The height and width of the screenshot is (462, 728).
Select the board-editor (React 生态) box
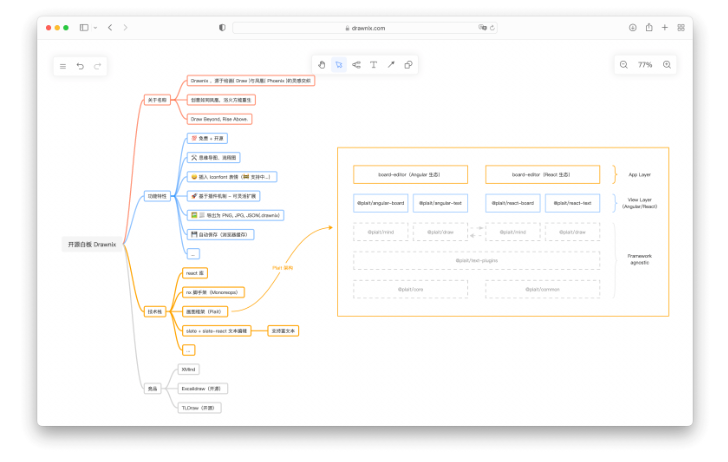542,175
